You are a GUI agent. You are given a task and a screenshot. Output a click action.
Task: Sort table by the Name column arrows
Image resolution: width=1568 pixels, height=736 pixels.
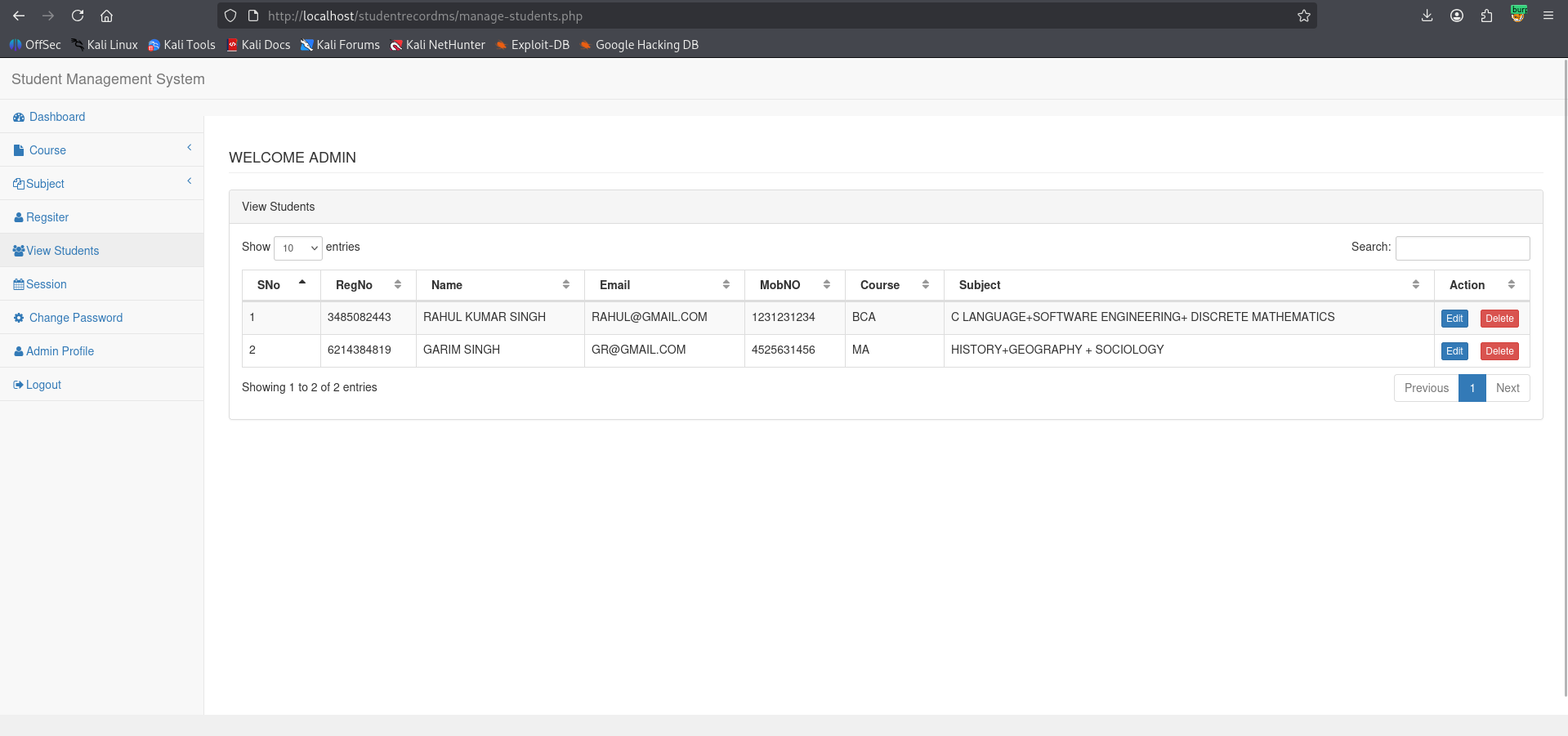(566, 284)
